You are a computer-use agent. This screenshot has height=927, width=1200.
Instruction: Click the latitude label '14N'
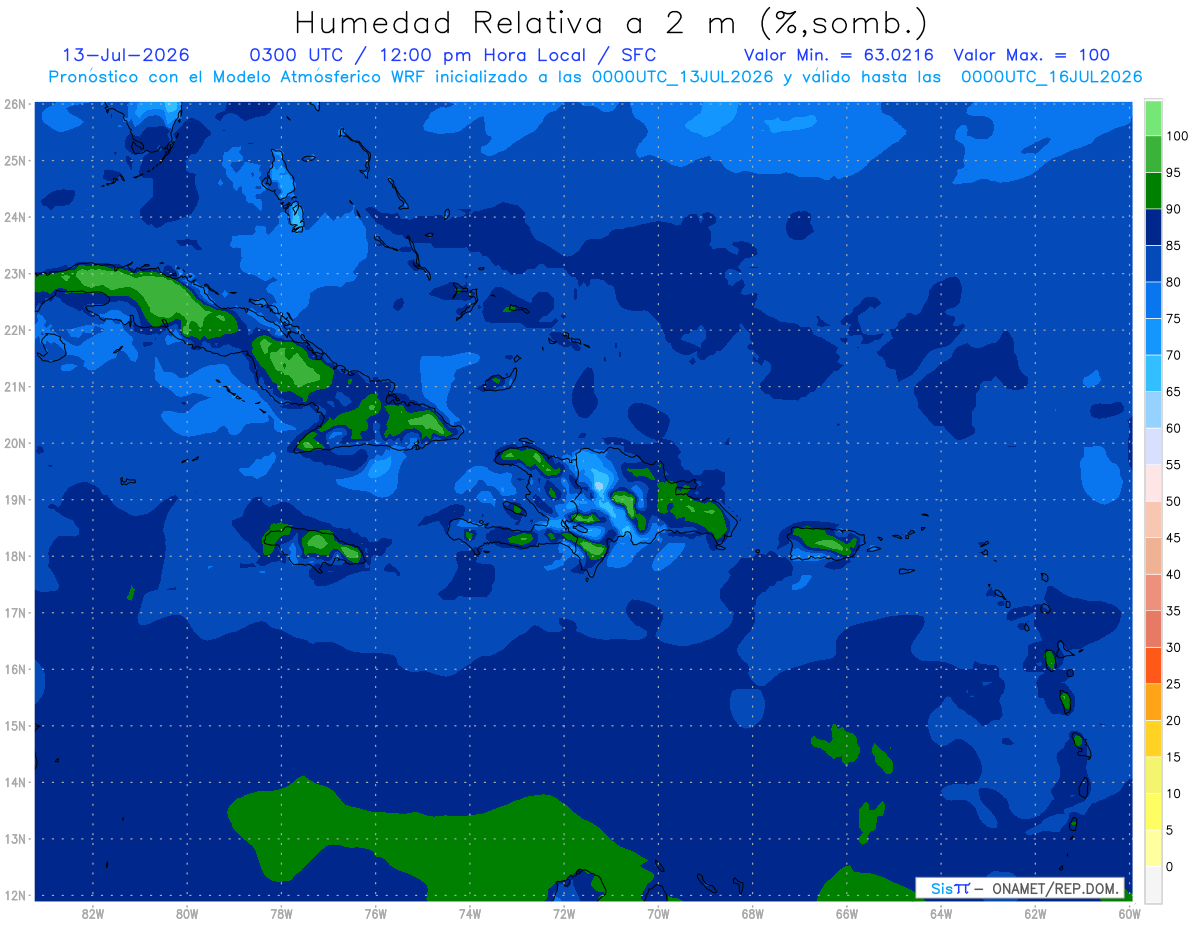pos(14,782)
